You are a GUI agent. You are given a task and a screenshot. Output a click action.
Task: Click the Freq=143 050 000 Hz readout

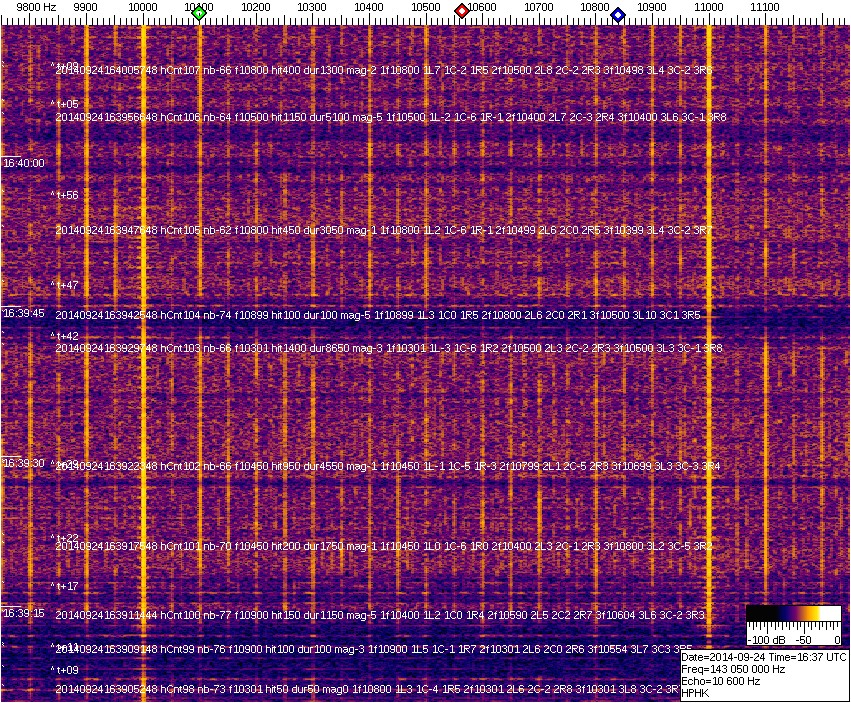tap(740, 669)
